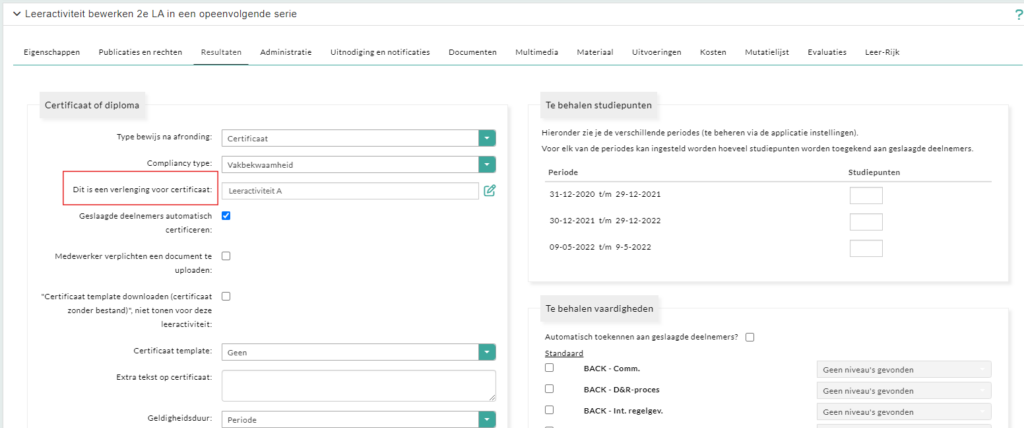The width and height of the screenshot is (1024, 428).
Task: Open the Certificaat template dropdown
Action: [x=487, y=352]
